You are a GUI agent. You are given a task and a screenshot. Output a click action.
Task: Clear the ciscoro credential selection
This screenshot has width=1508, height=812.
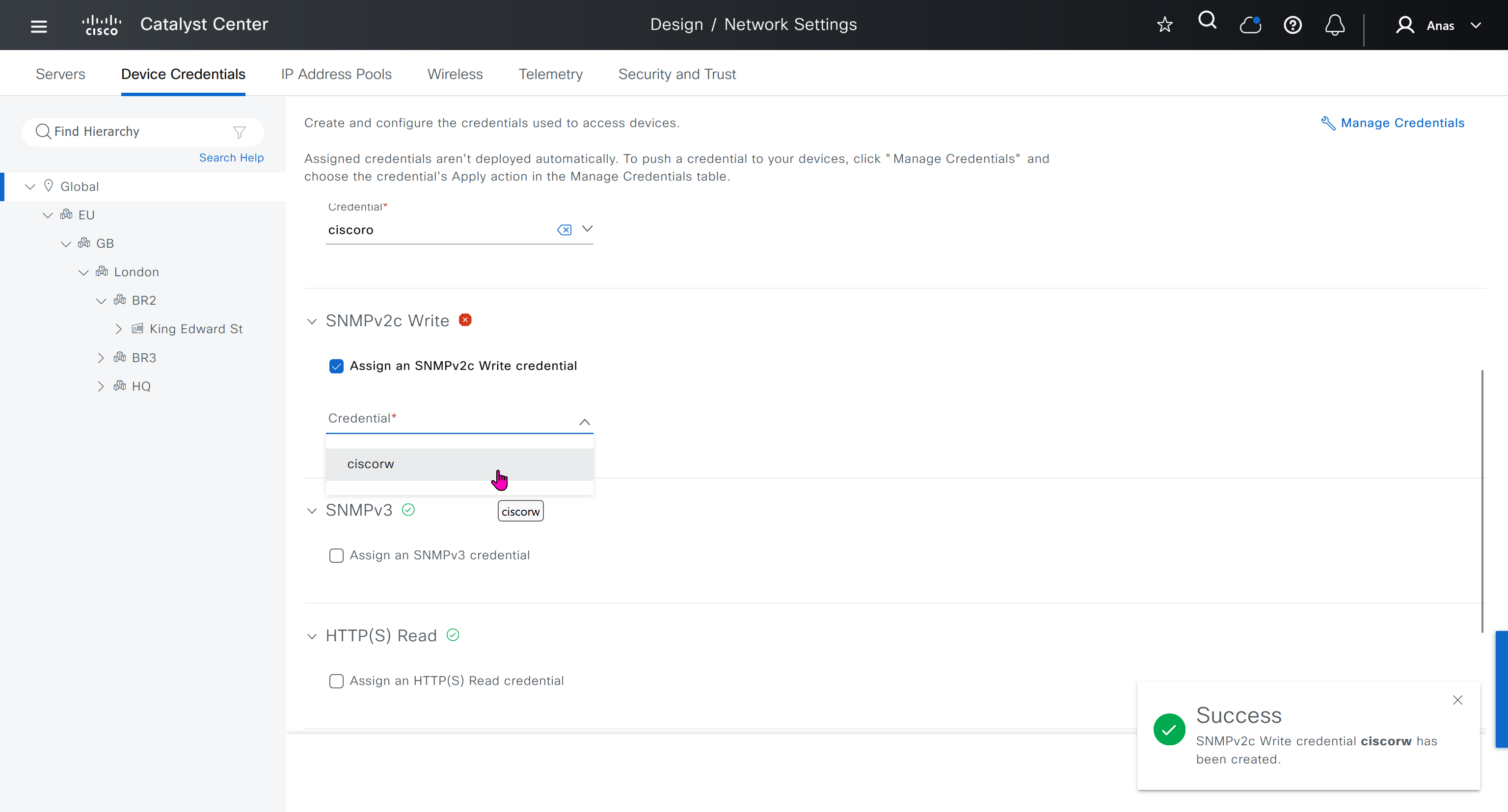click(564, 230)
